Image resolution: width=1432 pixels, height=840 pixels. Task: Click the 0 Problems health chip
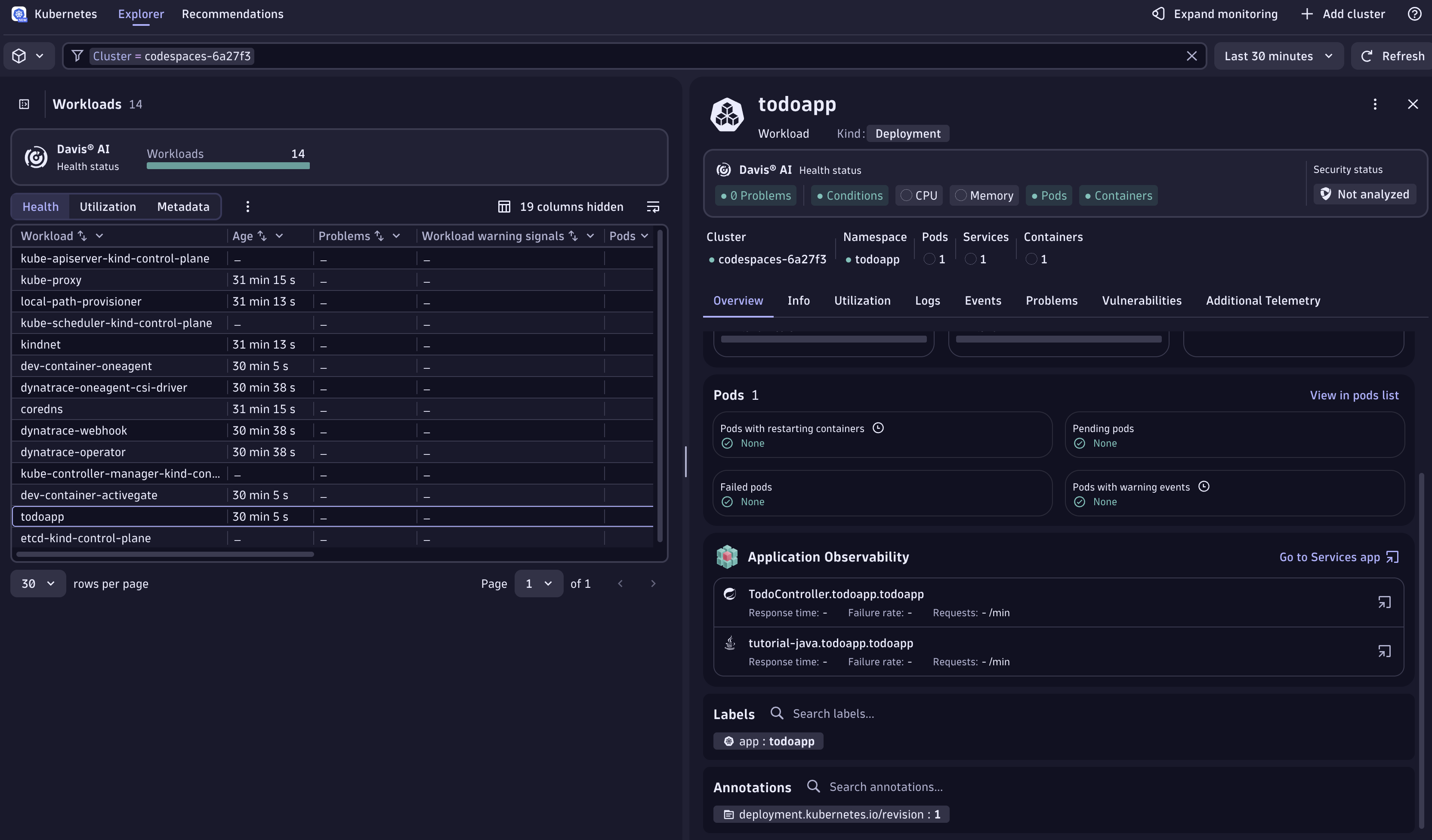click(x=756, y=195)
